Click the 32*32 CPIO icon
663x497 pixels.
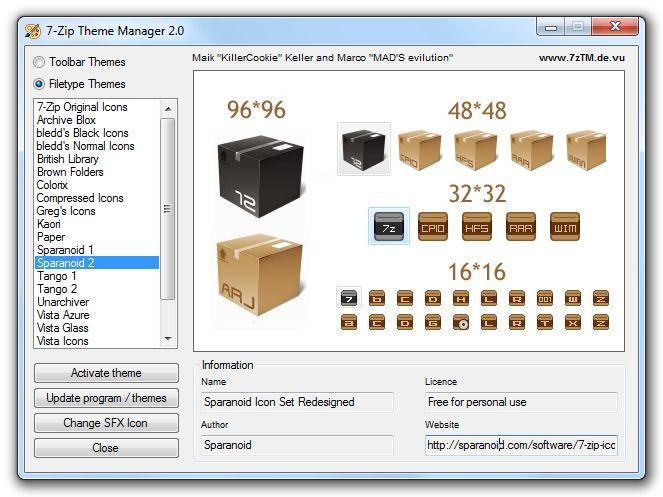pyautogui.click(x=433, y=227)
